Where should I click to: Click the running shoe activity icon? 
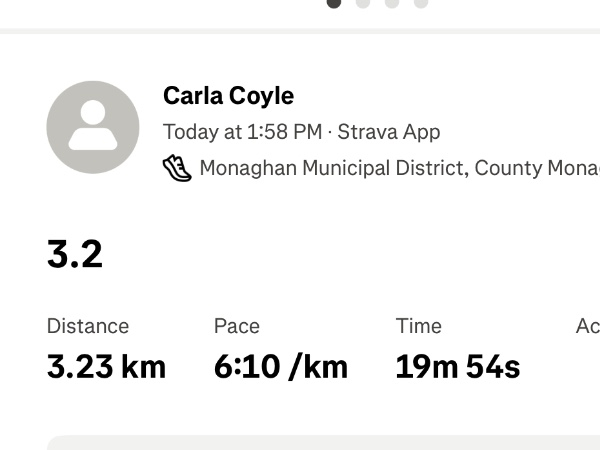pyautogui.click(x=177, y=167)
